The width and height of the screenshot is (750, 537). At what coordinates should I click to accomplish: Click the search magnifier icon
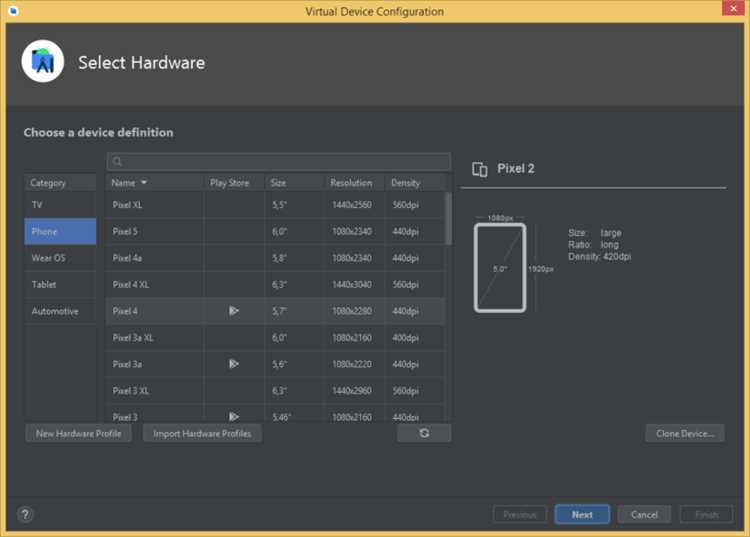click(117, 162)
